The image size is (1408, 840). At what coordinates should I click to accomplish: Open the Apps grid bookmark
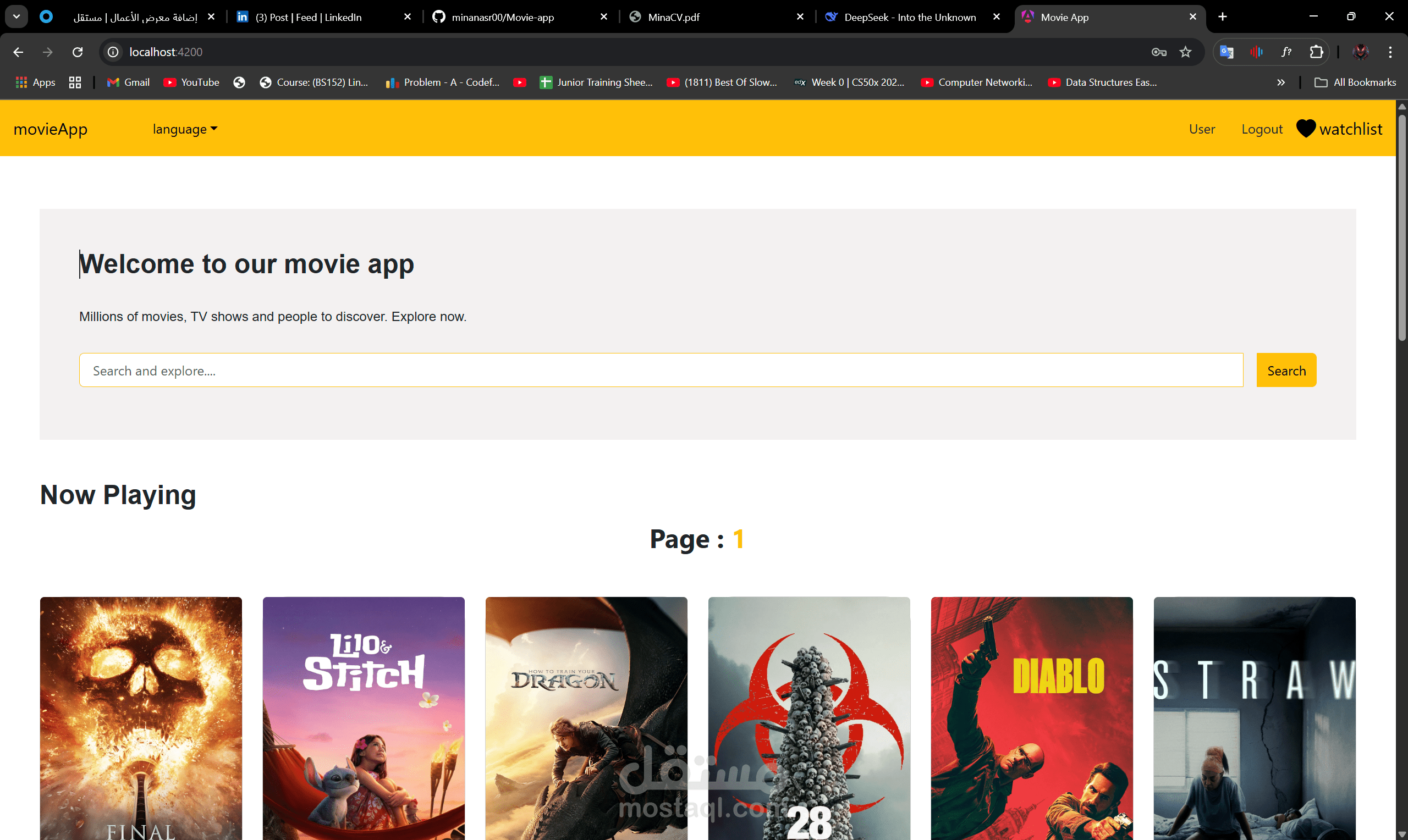pyautogui.click(x=36, y=82)
